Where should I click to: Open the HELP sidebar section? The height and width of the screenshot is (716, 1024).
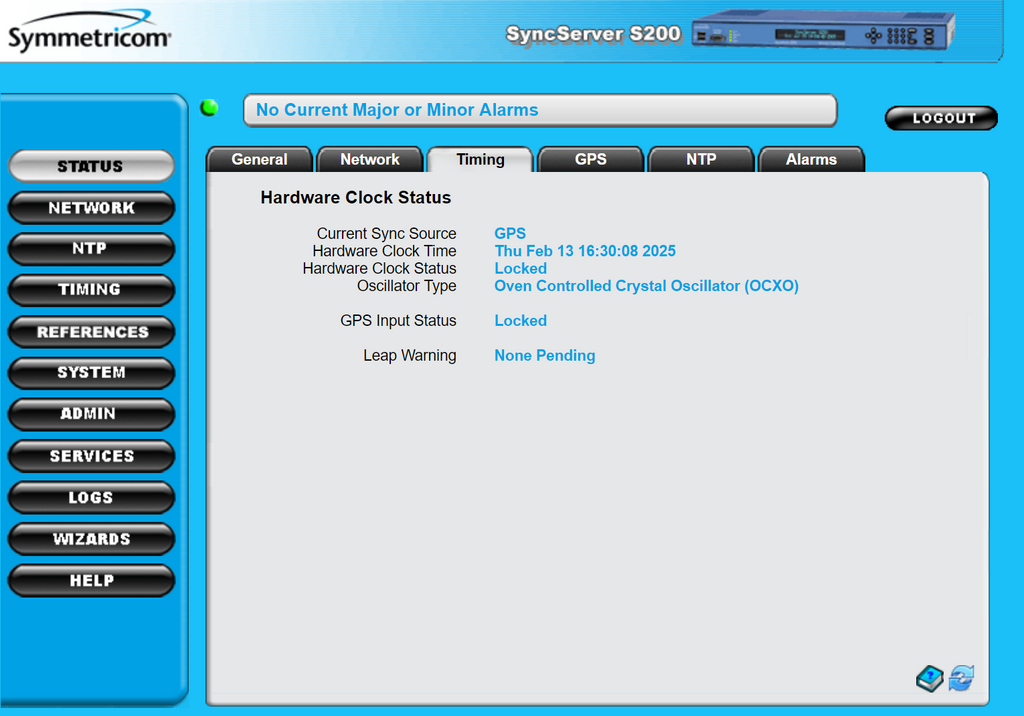pyautogui.click(x=91, y=580)
